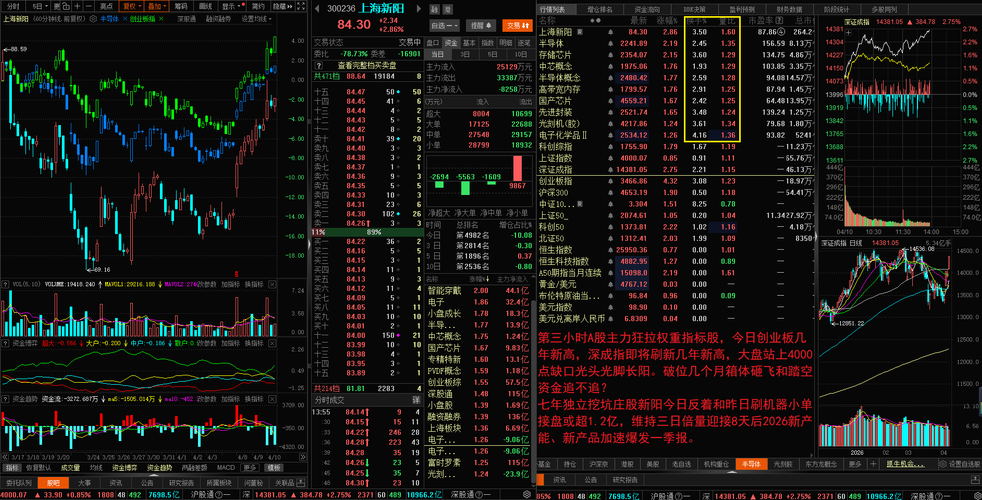Open chart settings gear beside 前复权
This screenshot has height=500, width=982.
coord(93,19)
